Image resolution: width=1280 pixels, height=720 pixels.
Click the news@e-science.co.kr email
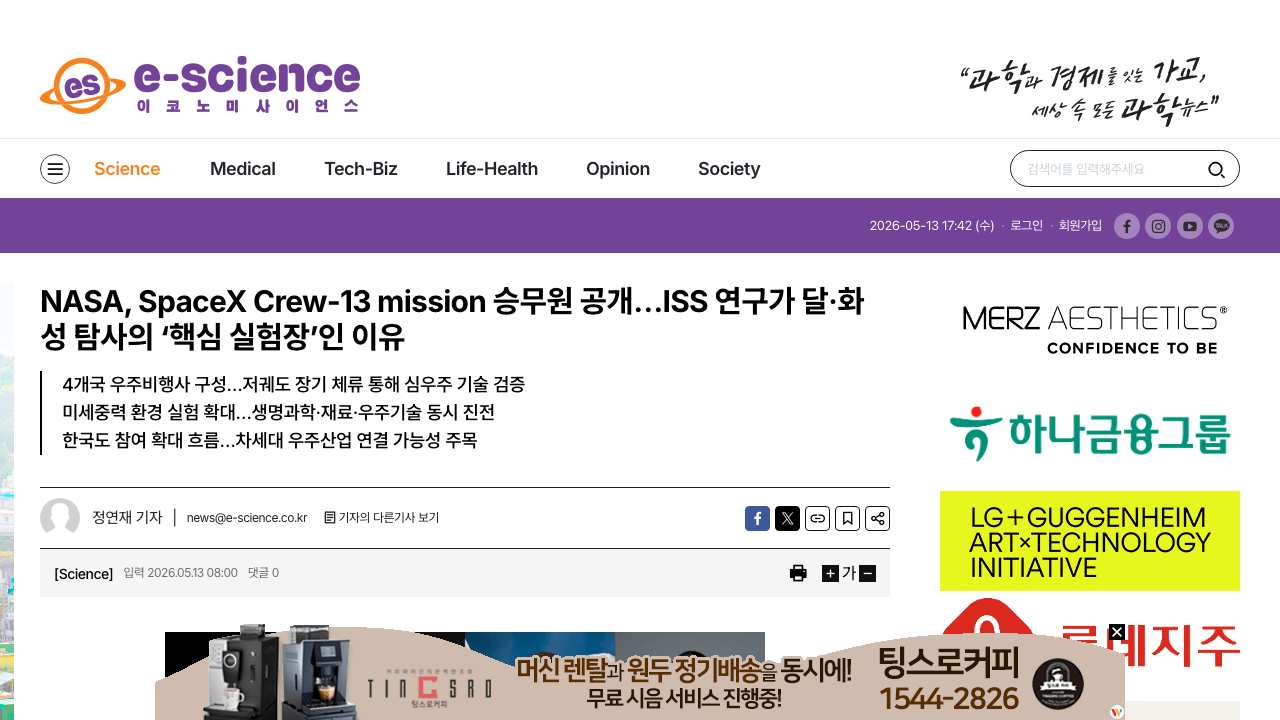pos(247,518)
